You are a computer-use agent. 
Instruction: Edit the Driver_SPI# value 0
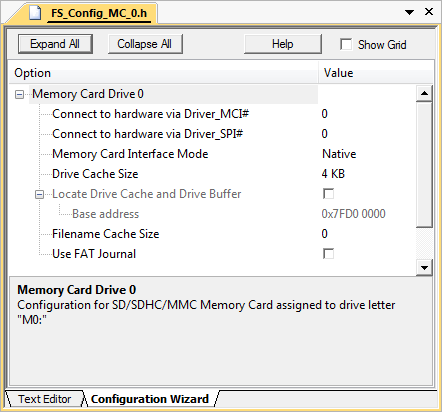coord(325,134)
